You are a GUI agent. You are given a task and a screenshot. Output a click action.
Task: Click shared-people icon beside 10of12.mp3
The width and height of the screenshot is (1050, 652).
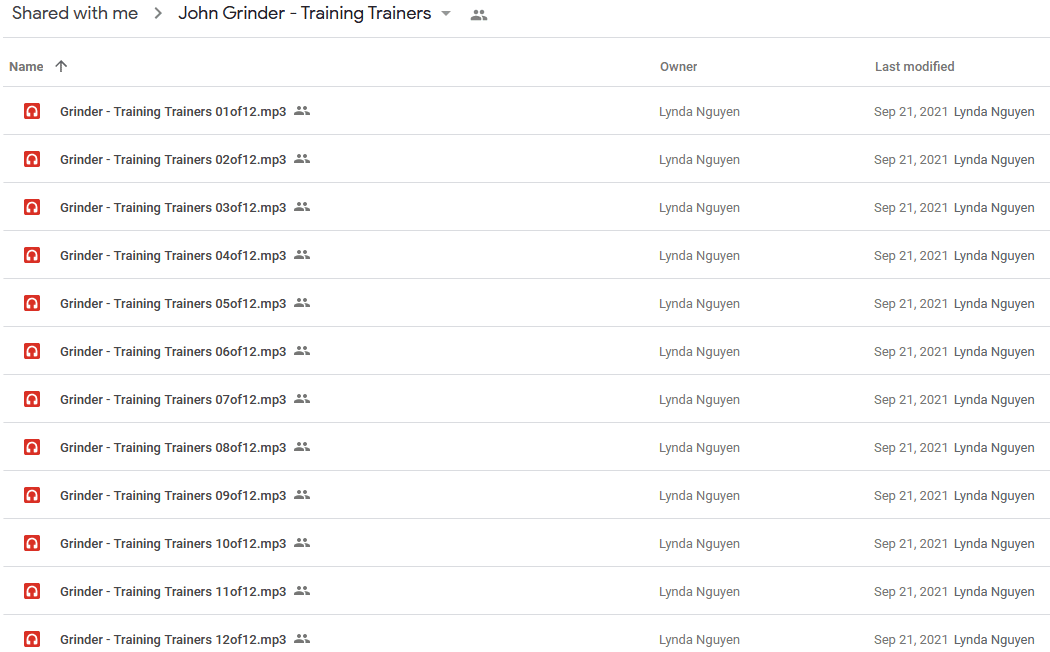click(302, 543)
